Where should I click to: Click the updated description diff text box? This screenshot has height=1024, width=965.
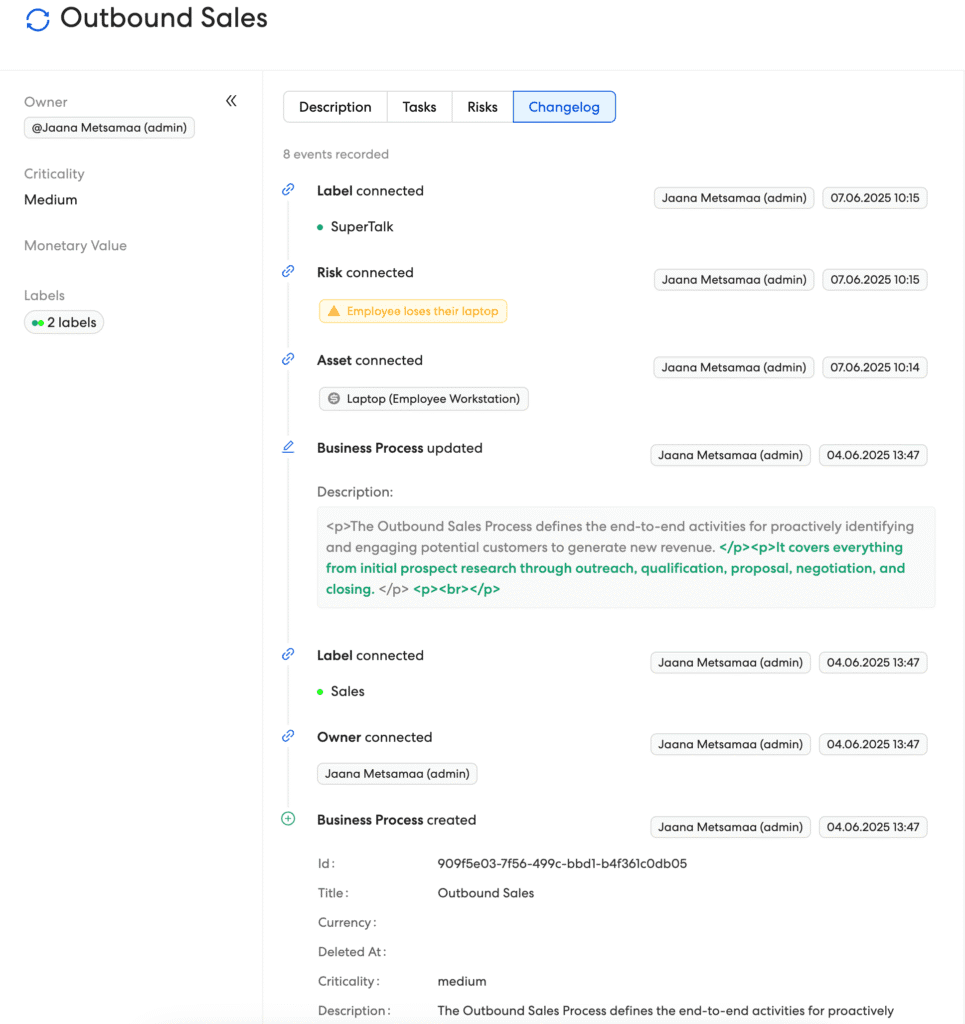[626, 557]
